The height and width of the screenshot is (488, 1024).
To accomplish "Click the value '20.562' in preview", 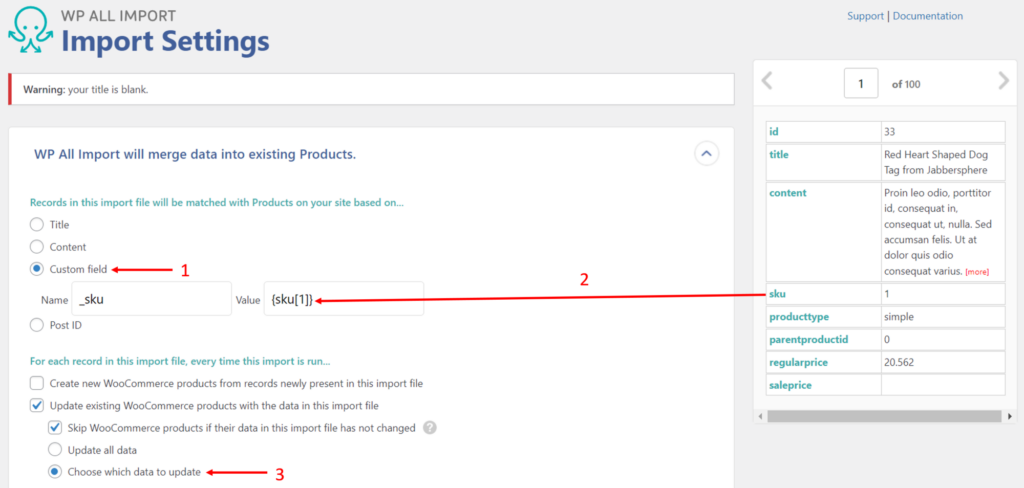I will point(899,362).
